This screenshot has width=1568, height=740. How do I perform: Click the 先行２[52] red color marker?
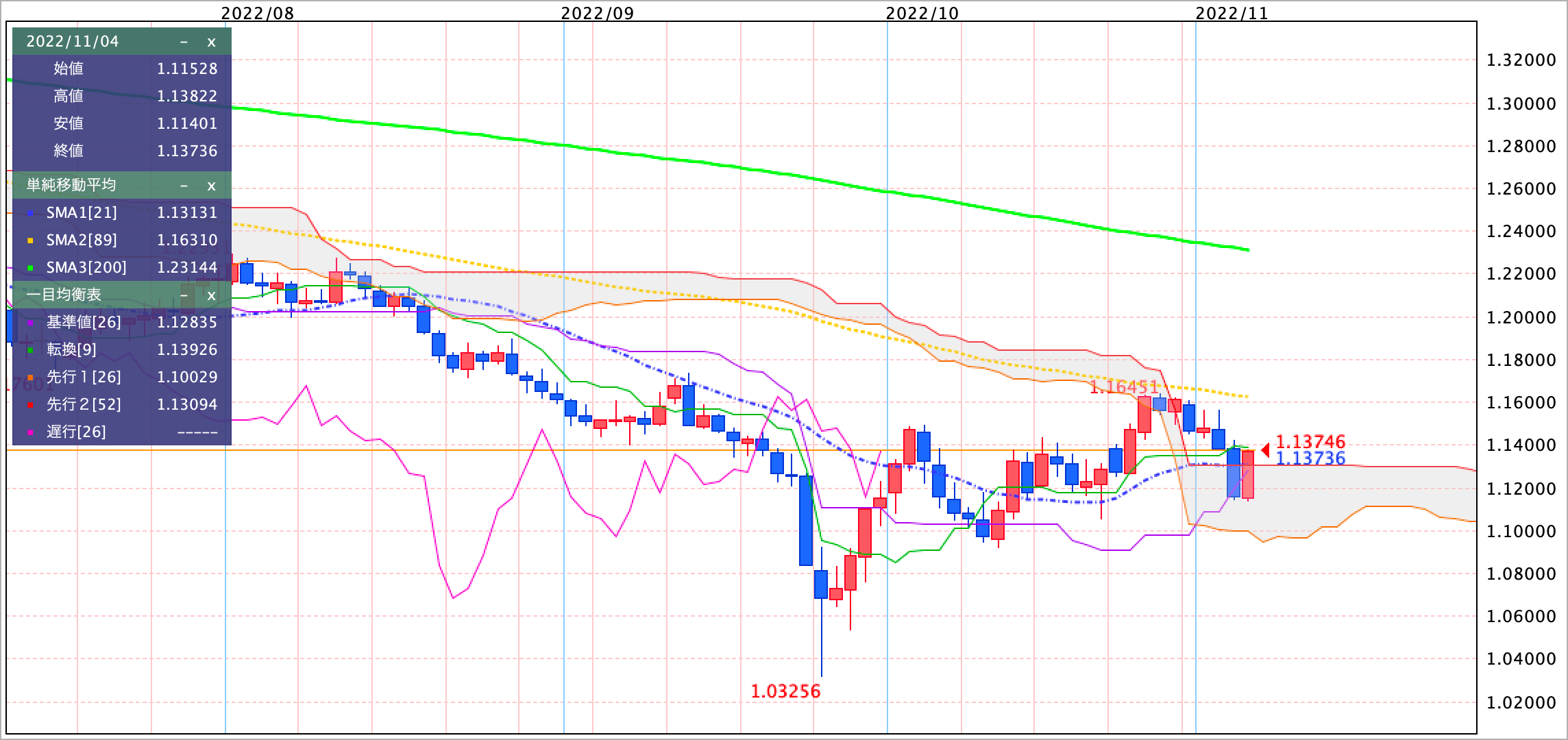pyautogui.click(x=30, y=405)
